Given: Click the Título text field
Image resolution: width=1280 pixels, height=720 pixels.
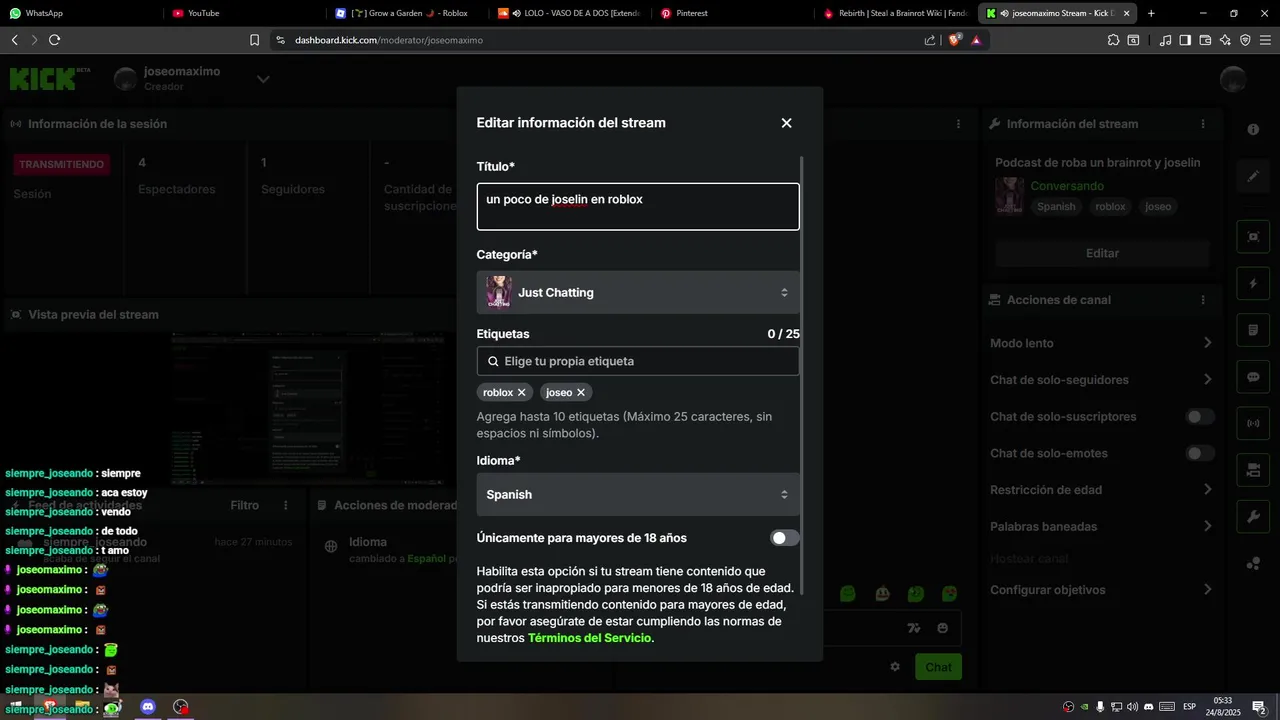Looking at the screenshot, I should [x=638, y=206].
